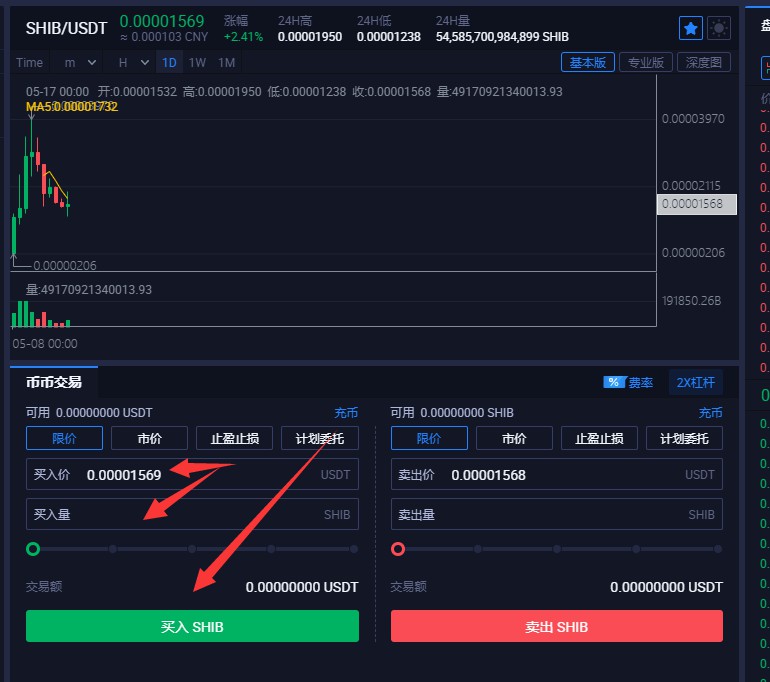Click the percent fee rate icon
This screenshot has height=682, width=770.
click(614, 382)
